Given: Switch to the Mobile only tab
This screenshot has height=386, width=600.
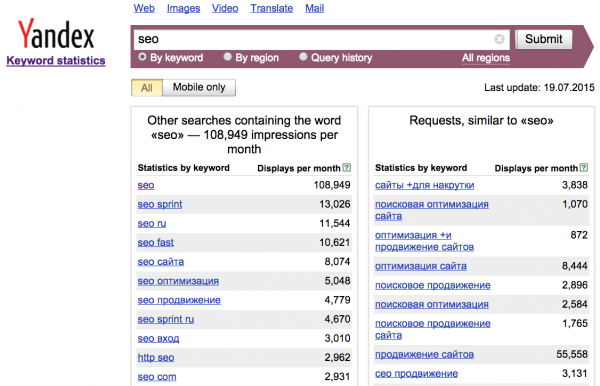Looking at the screenshot, I should point(199,88).
